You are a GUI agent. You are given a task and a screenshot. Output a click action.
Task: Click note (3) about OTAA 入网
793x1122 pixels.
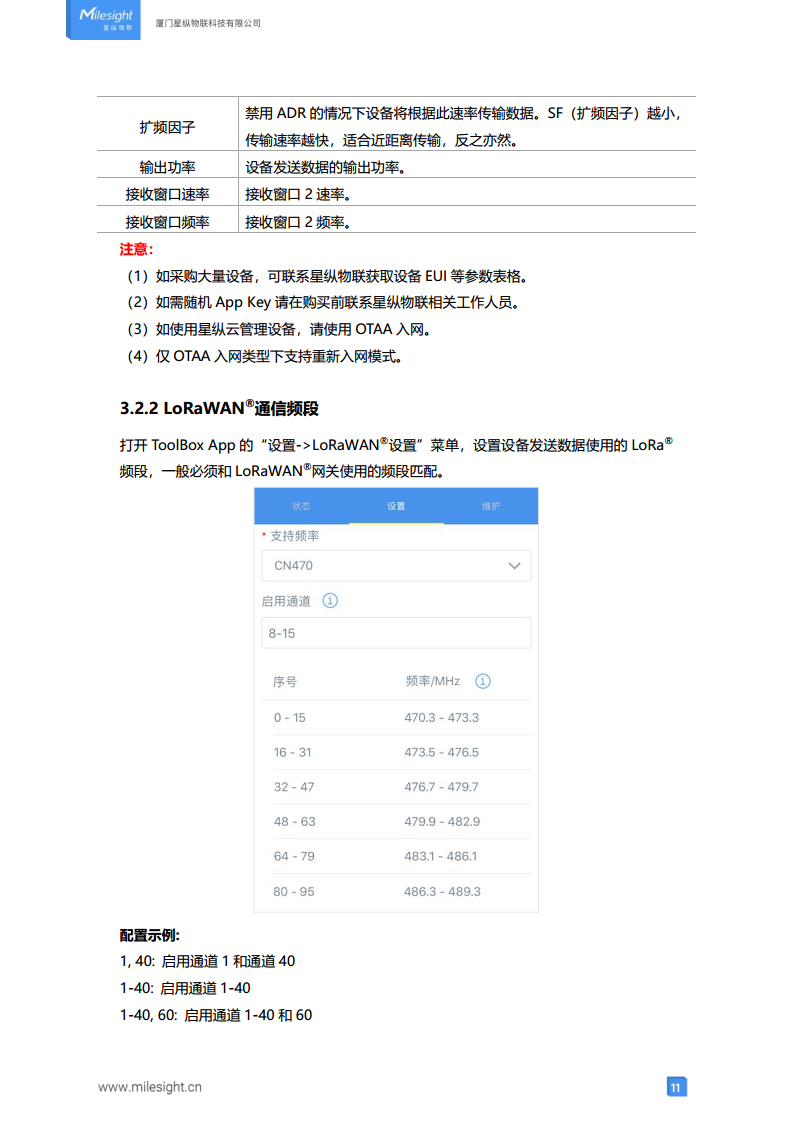point(279,330)
